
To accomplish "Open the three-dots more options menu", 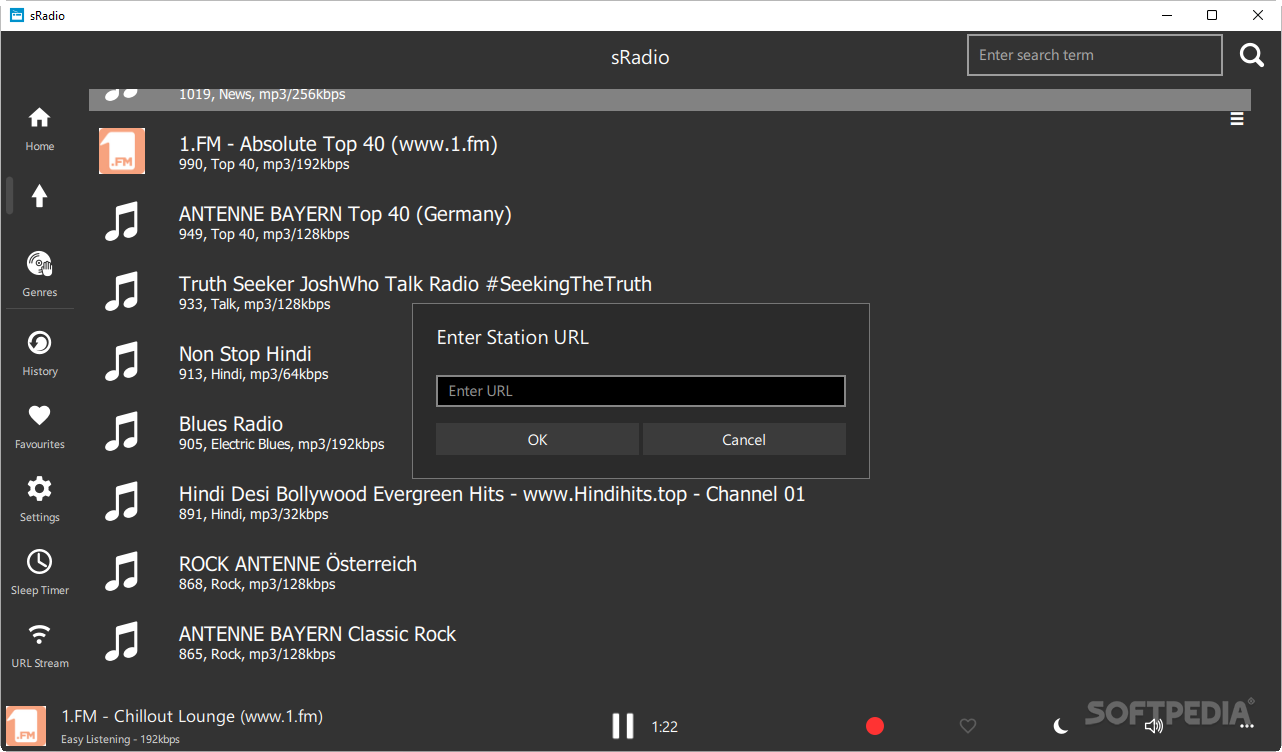I will click(1246, 727).
